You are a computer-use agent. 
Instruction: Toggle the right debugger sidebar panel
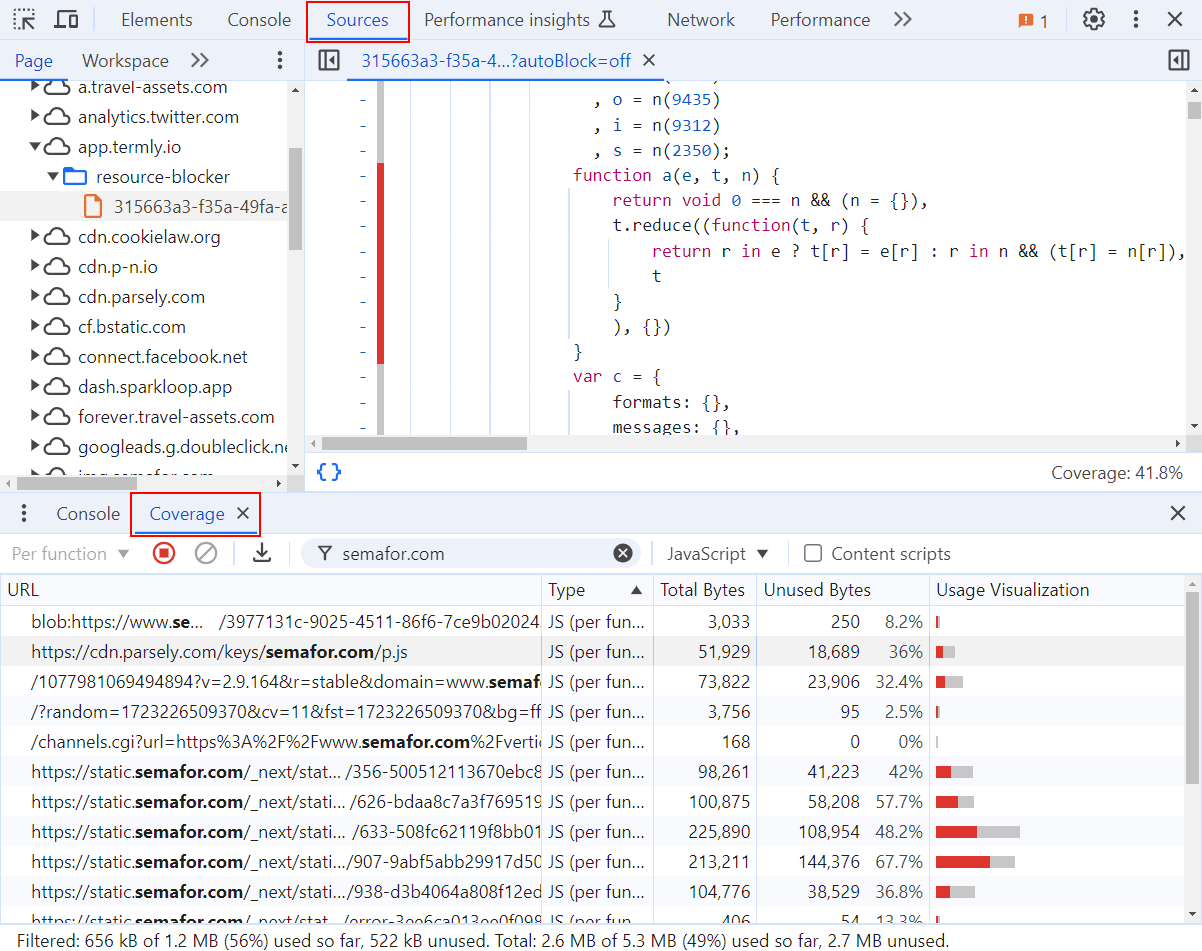[x=1178, y=60]
